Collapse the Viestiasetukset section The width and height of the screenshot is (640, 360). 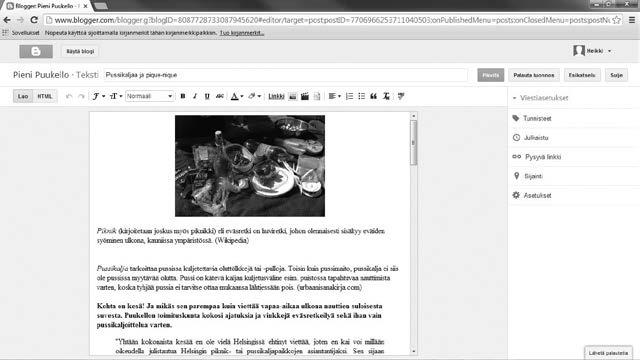point(540,98)
